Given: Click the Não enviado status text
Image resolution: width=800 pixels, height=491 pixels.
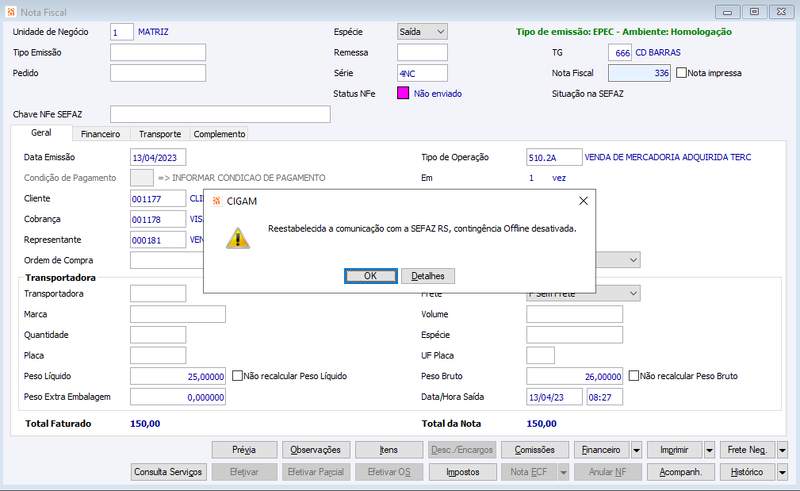Looking at the screenshot, I should pyautogui.click(x=438, y=93).
